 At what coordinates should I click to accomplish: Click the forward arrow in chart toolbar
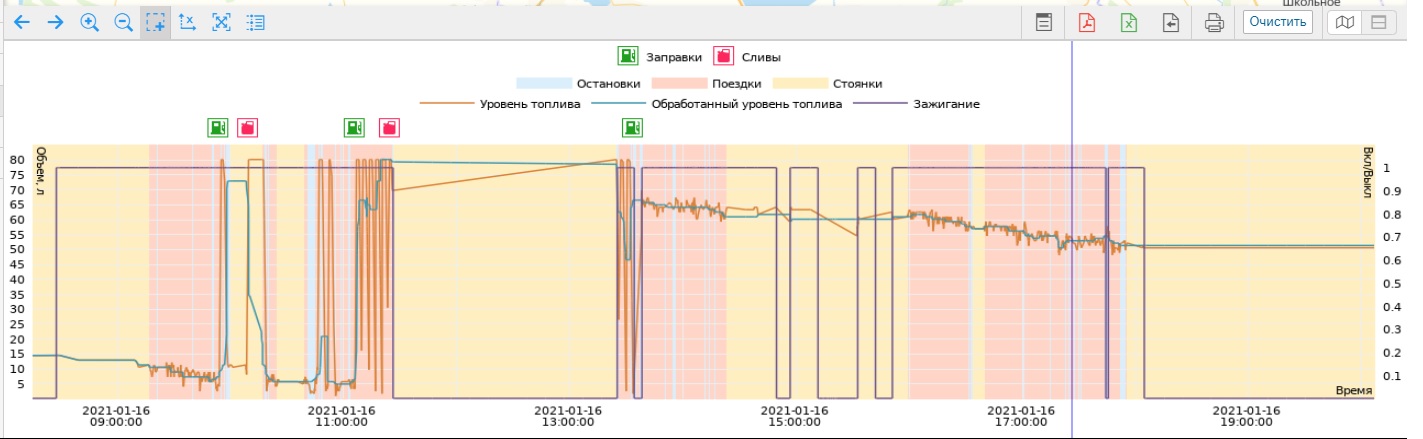point(56,22)
